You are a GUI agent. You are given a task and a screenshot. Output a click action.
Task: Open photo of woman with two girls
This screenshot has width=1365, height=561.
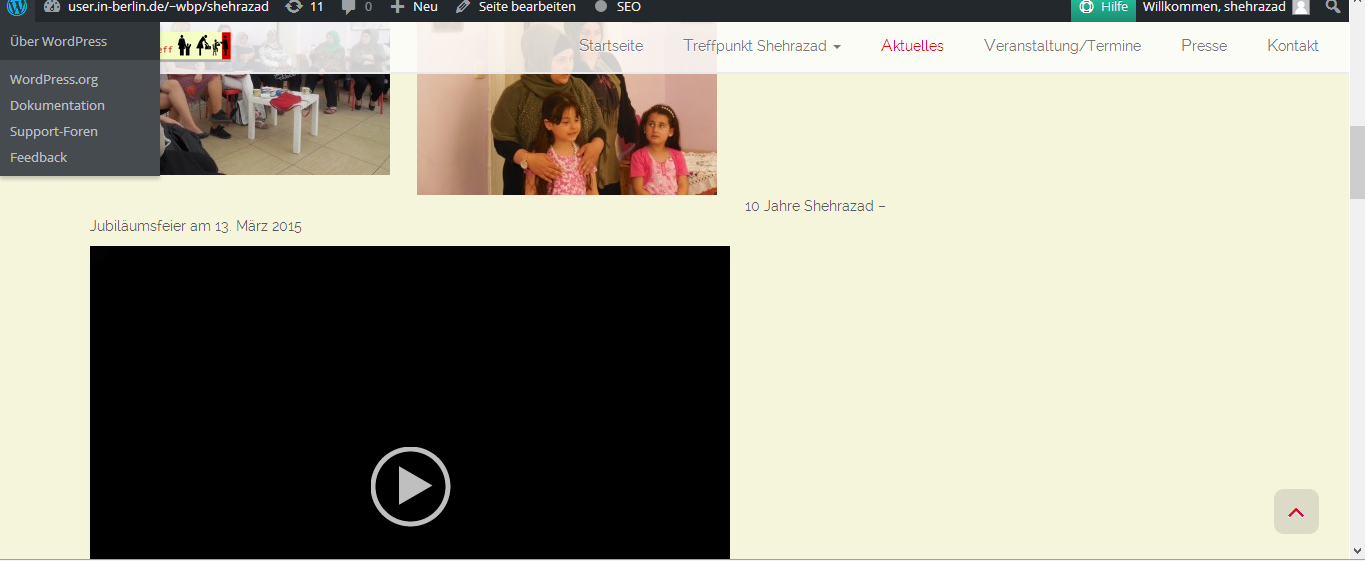pyautogui.click(x=567, y=108)
